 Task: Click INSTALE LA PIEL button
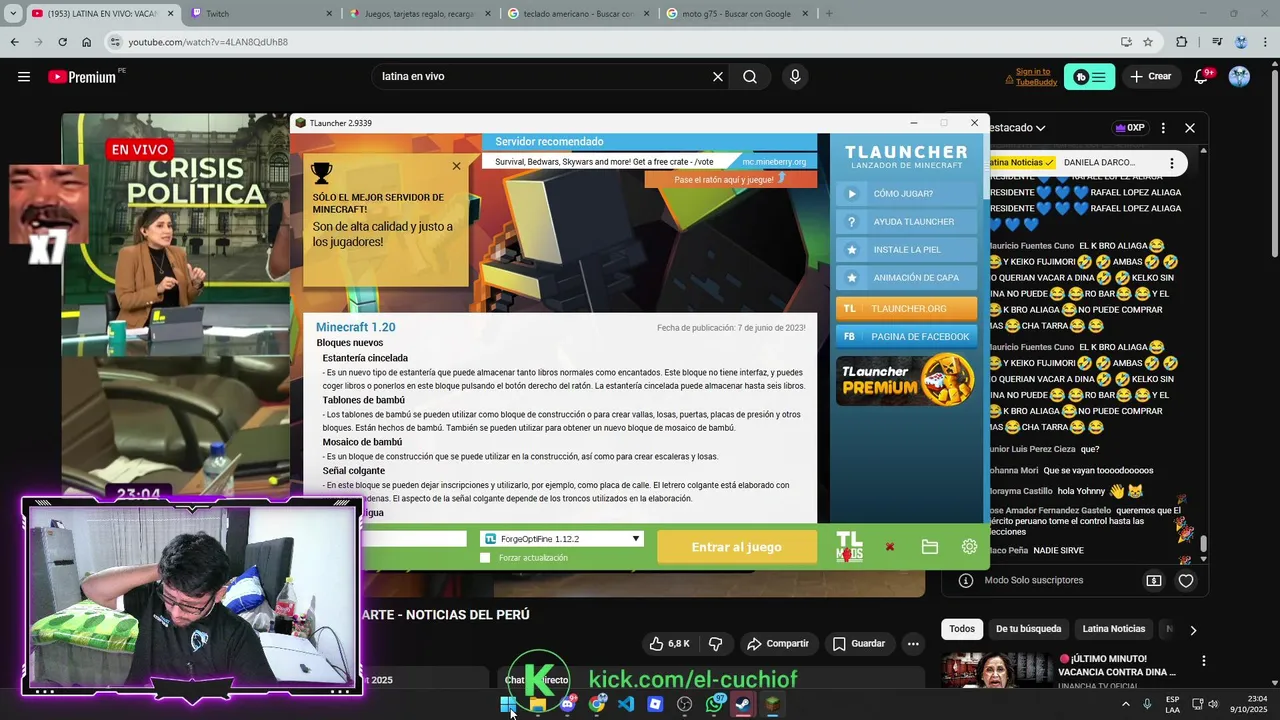(x=906, y=250)
